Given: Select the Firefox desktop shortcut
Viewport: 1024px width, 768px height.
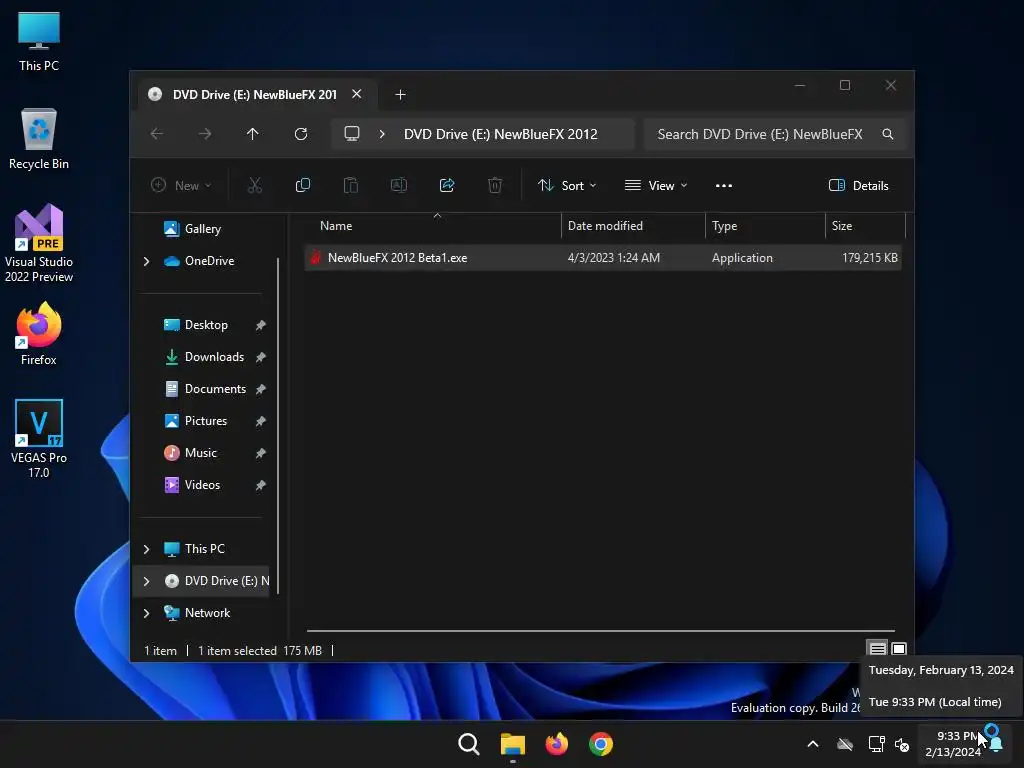Looking at the screenshot, I should pyautogui.click(x=39, y=334).
